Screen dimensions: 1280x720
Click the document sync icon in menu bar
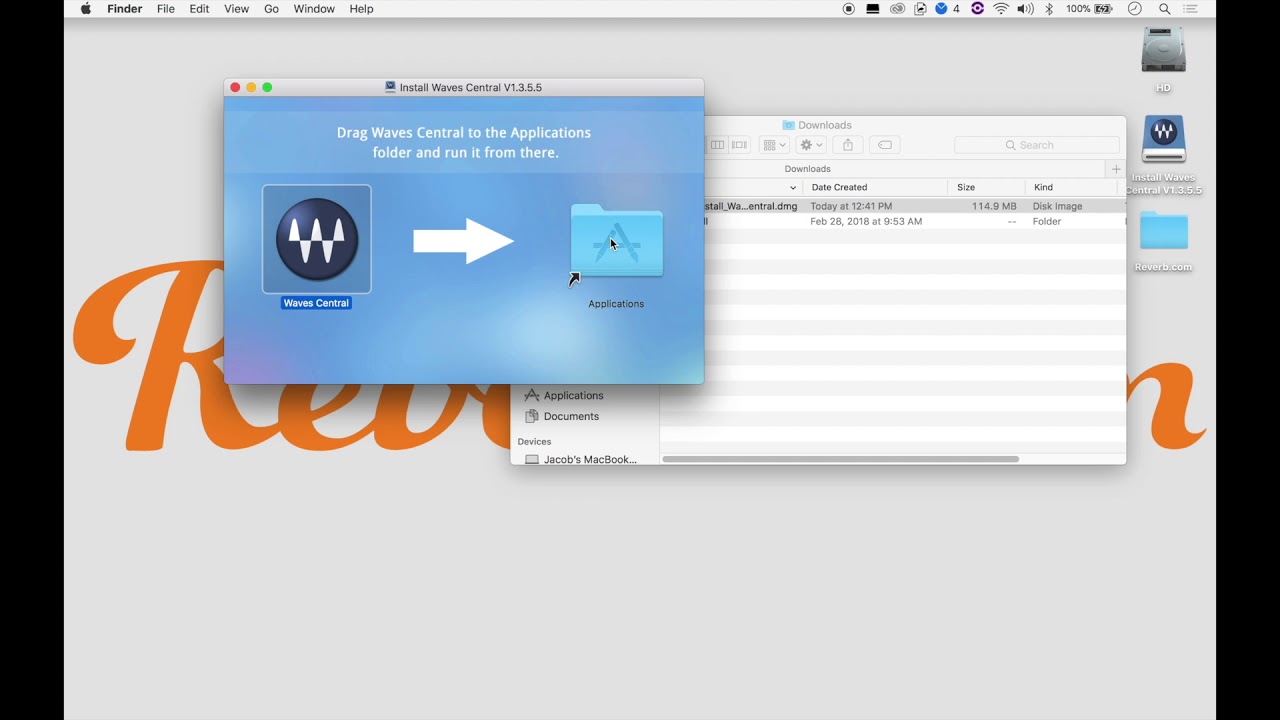pos(920,9)
